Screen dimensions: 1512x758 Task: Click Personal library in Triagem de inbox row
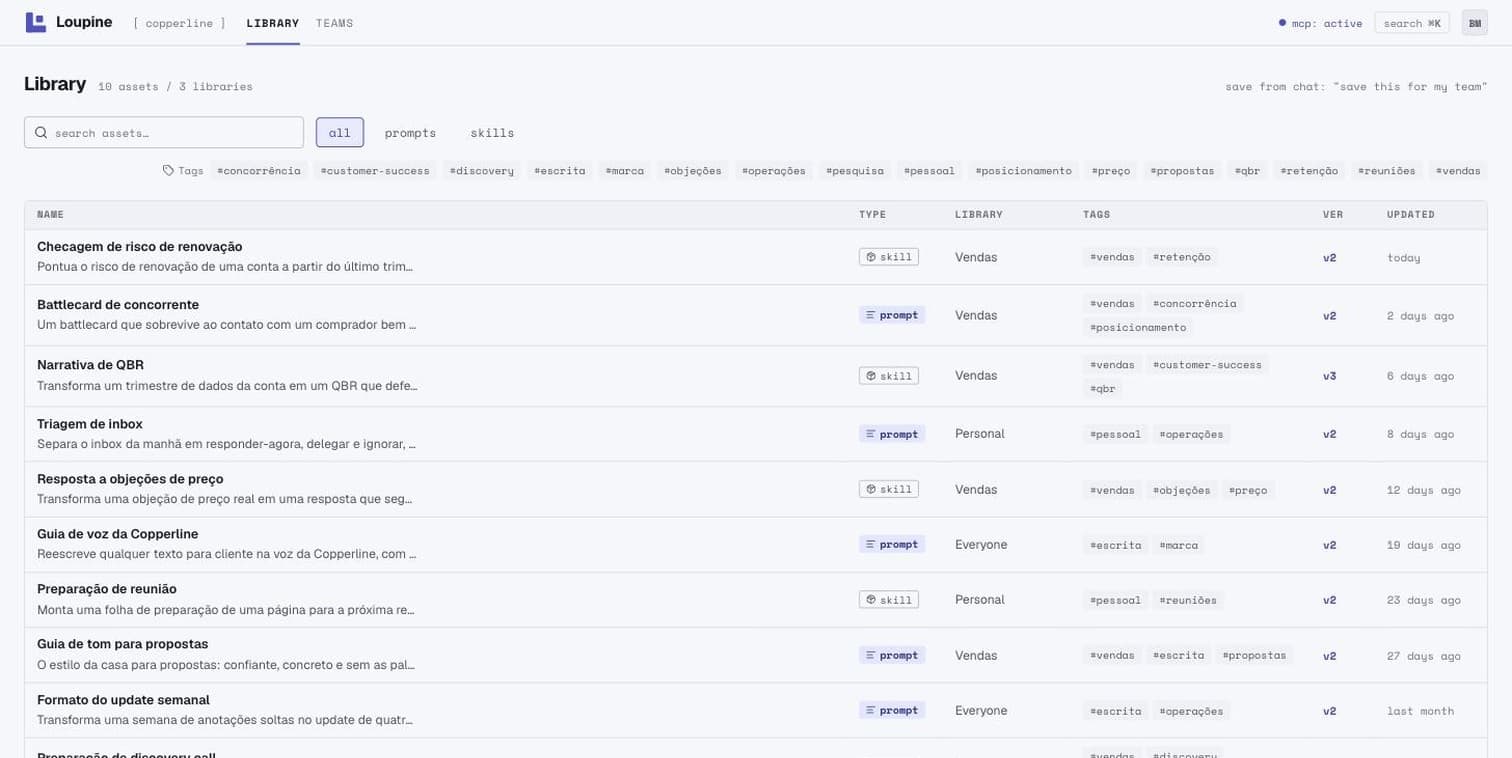click(x=979, y=434)
